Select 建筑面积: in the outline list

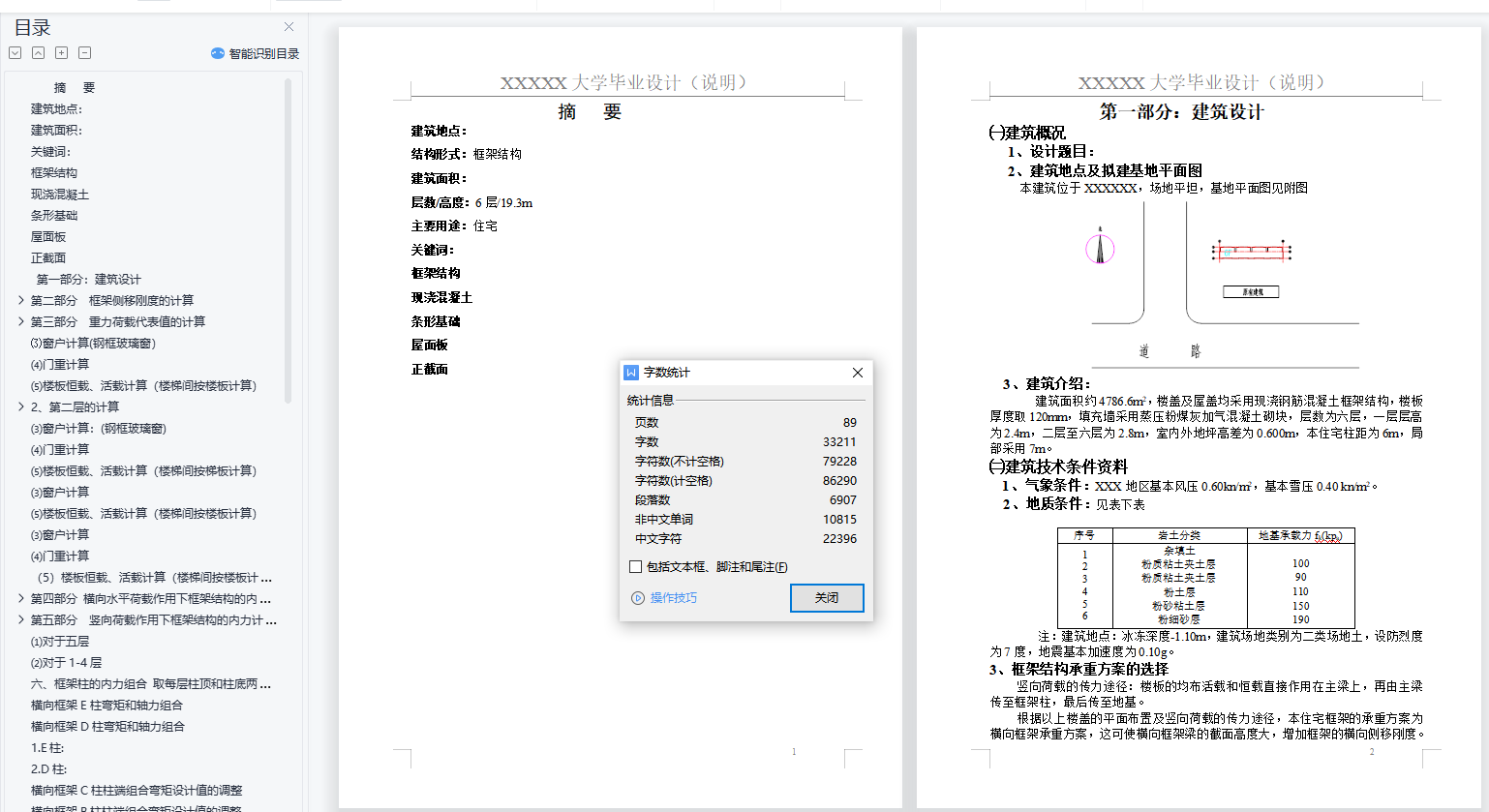(57, 130)
